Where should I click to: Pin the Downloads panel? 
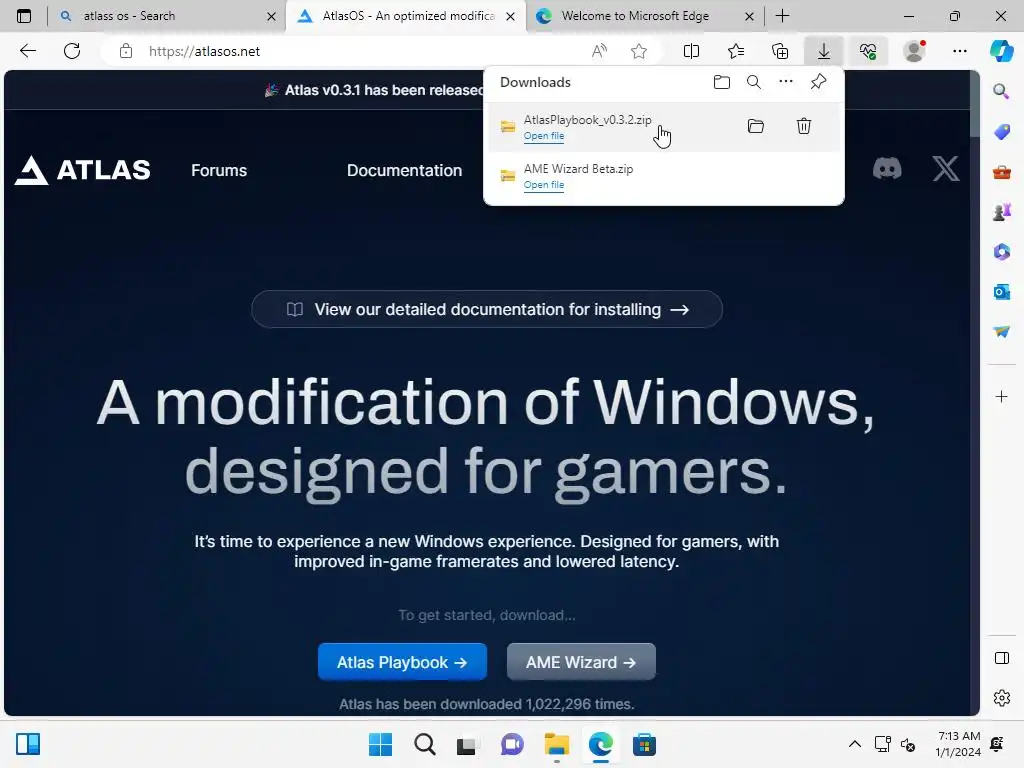click(818, 82)
